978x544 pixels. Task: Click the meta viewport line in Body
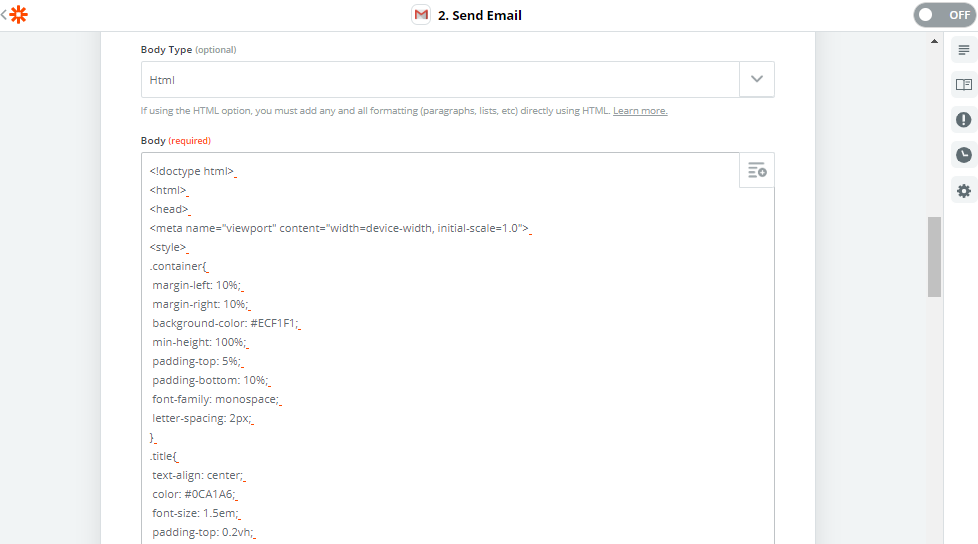[x=338, y=228]
